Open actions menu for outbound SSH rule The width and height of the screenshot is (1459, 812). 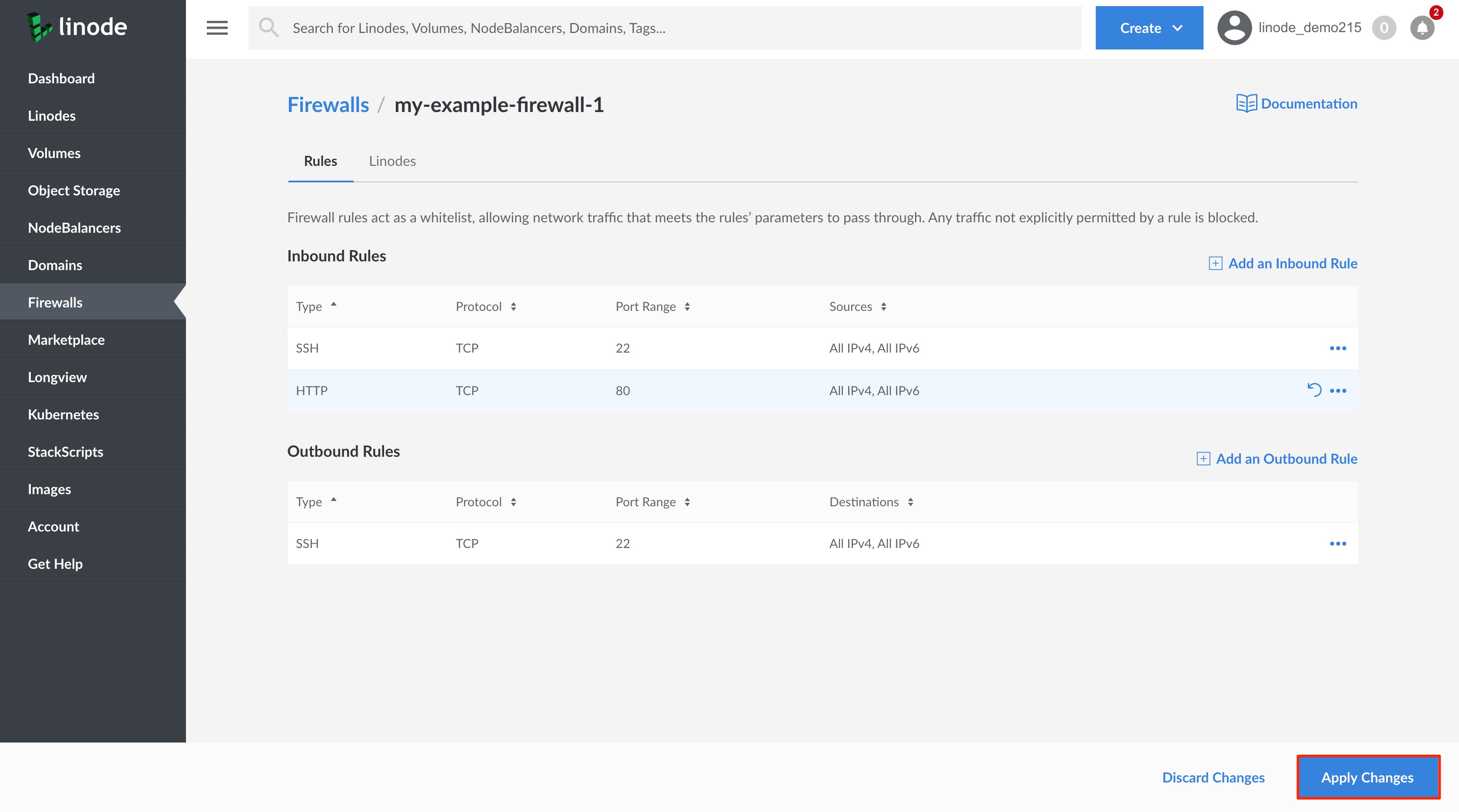click(1338, 543)
